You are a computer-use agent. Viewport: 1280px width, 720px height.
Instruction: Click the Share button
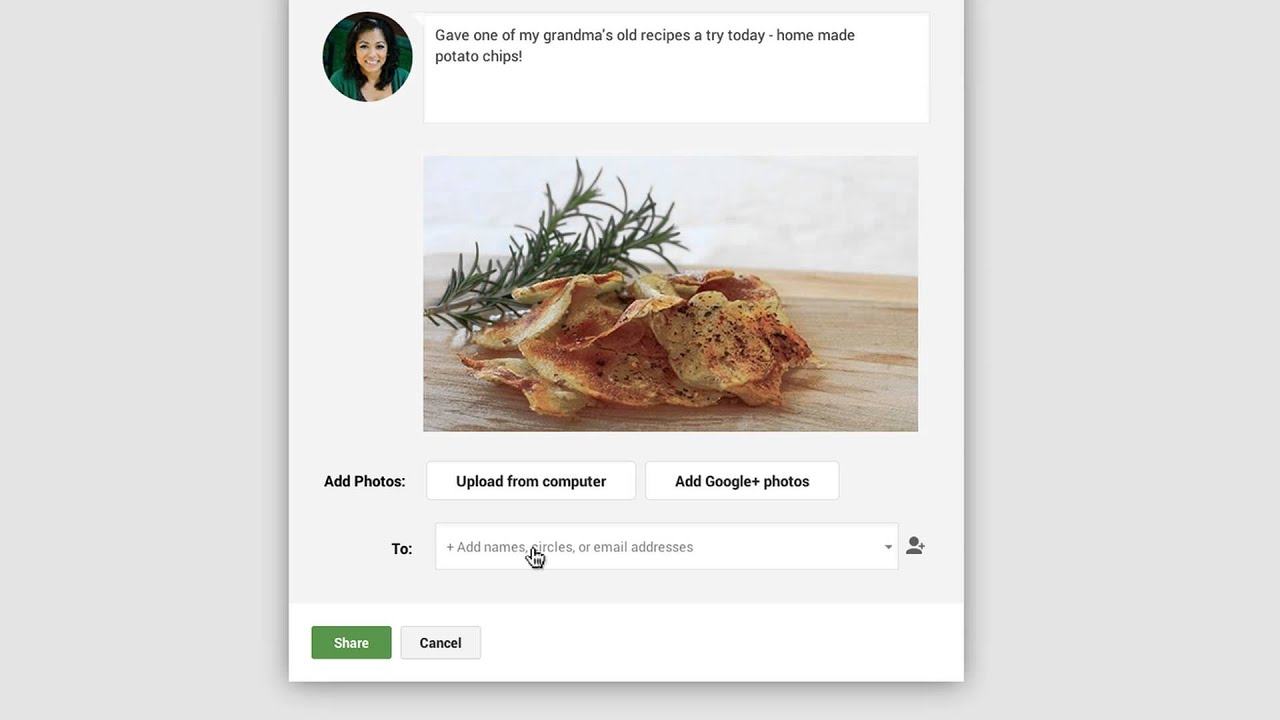[x=351, y=643]
